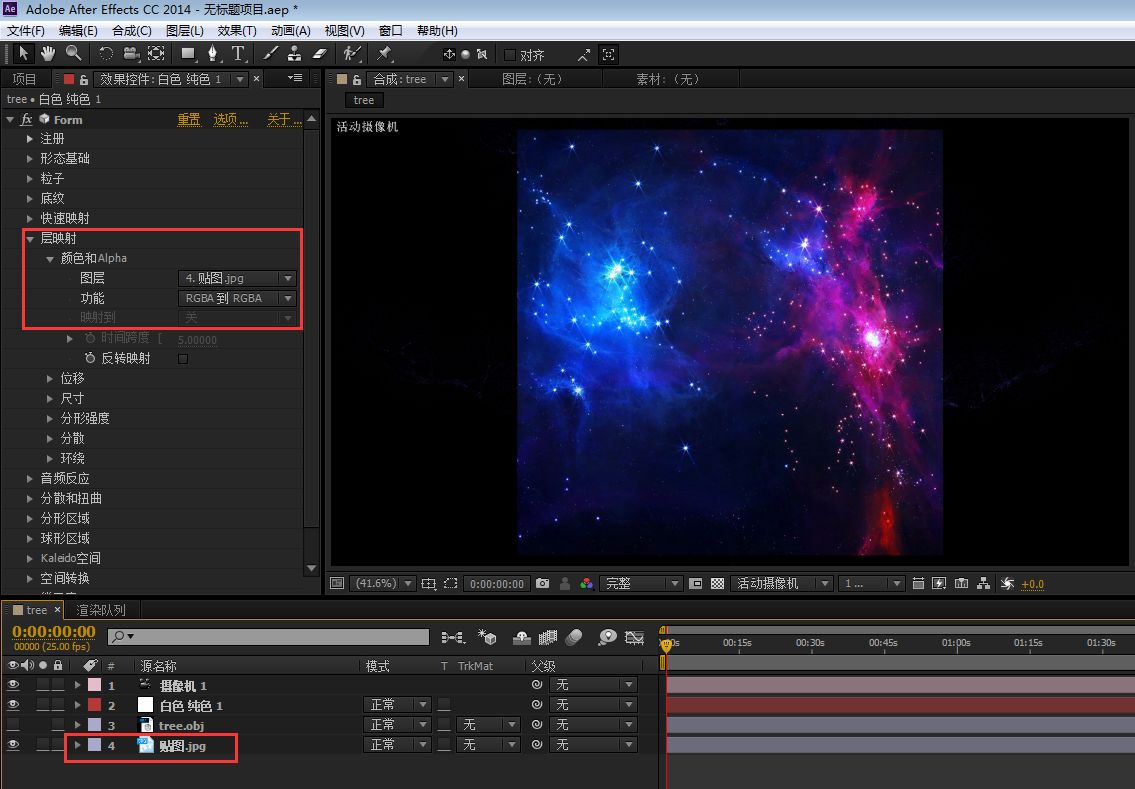Select the Zoom magnifier tool
This screenshot has width=1135, height=789.
(x=73, y=53)
